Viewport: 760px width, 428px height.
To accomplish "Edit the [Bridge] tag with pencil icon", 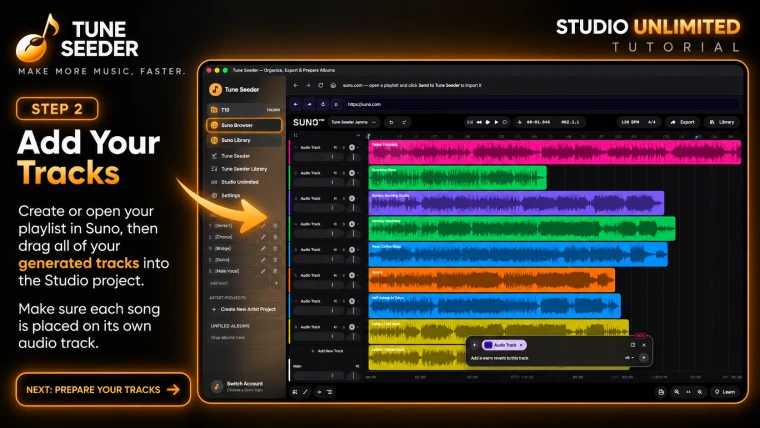I will (263, 248).
